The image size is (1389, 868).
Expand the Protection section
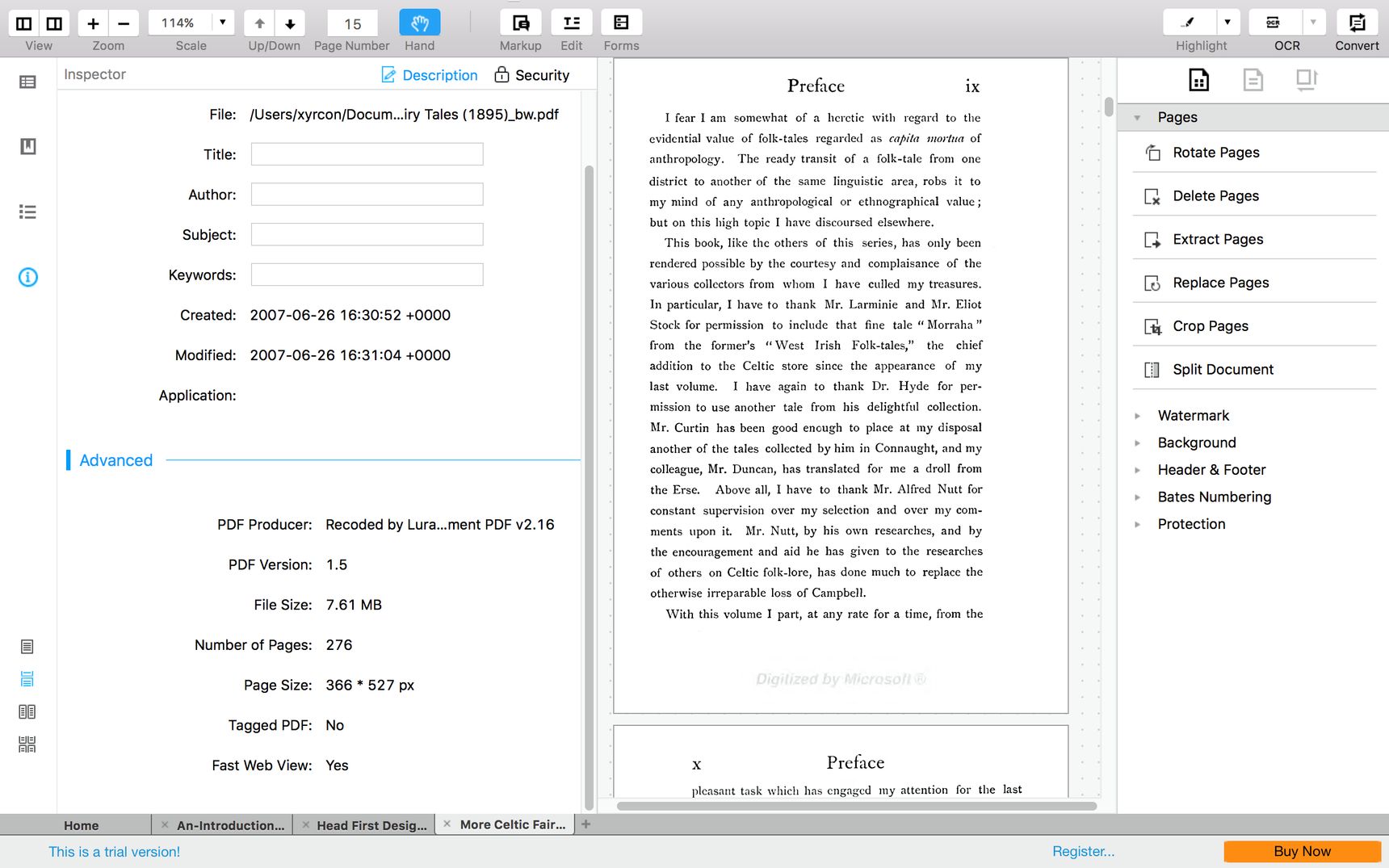pyautogui.click(x=1138, y=524)
